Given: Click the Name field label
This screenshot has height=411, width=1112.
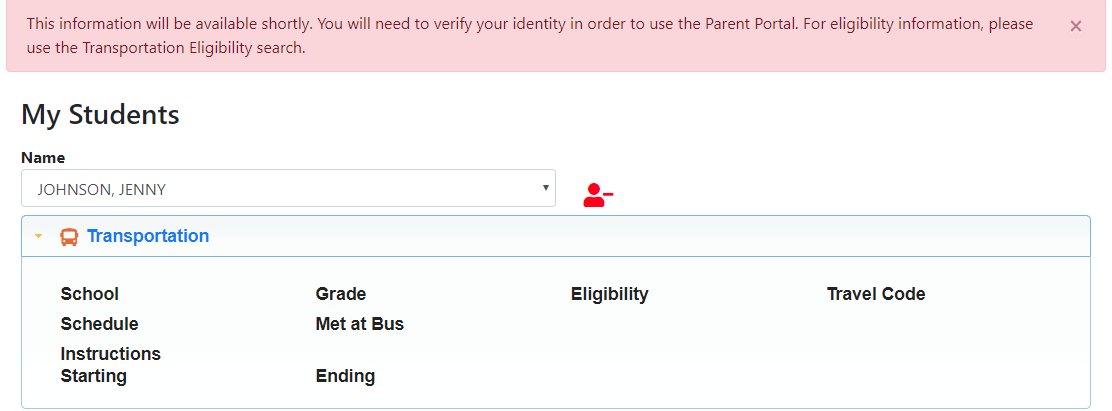Looking at the screenshot, I should click(43, 158).
